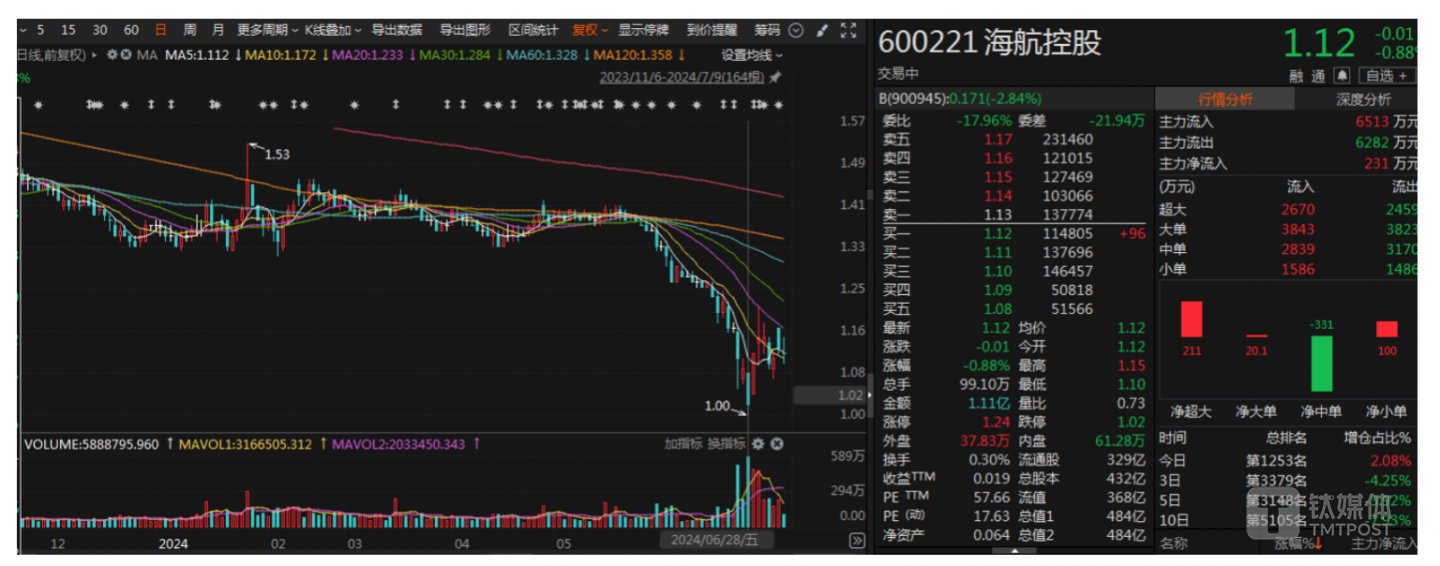Screen dimensions: 1440x566
Task: Open volume indicator settings gear icon
Action: [758, 444]
